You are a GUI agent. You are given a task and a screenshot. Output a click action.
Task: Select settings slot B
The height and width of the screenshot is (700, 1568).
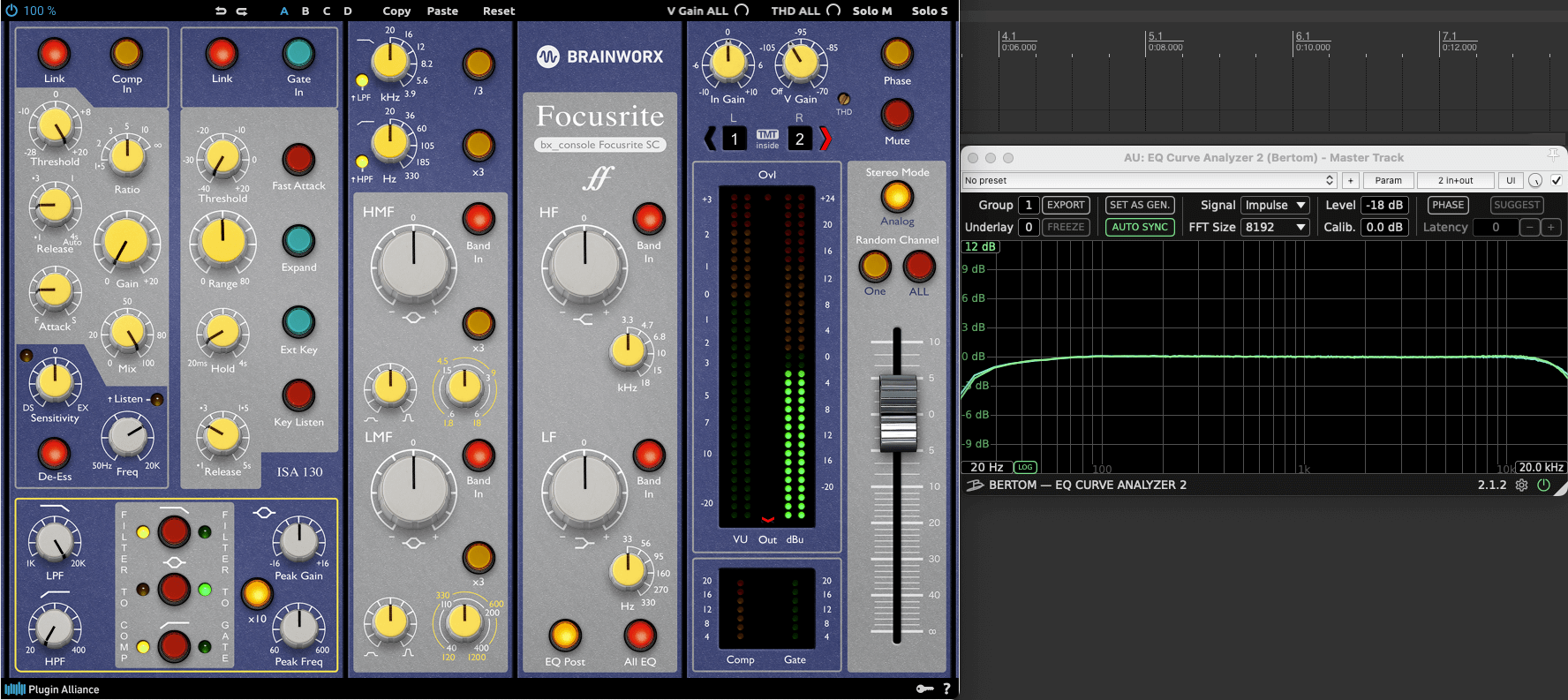click(x=305, y=11)
